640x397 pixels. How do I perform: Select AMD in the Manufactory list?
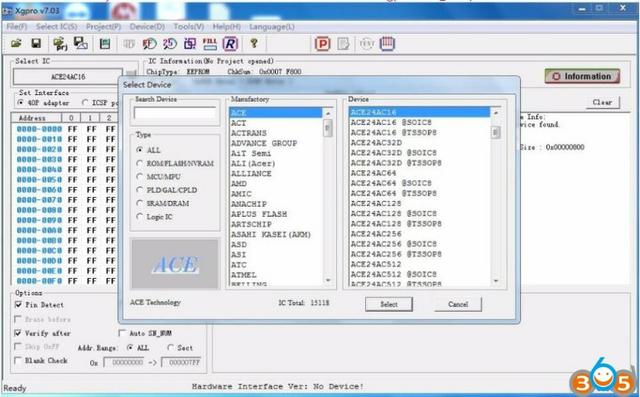[x=239, y=184]
